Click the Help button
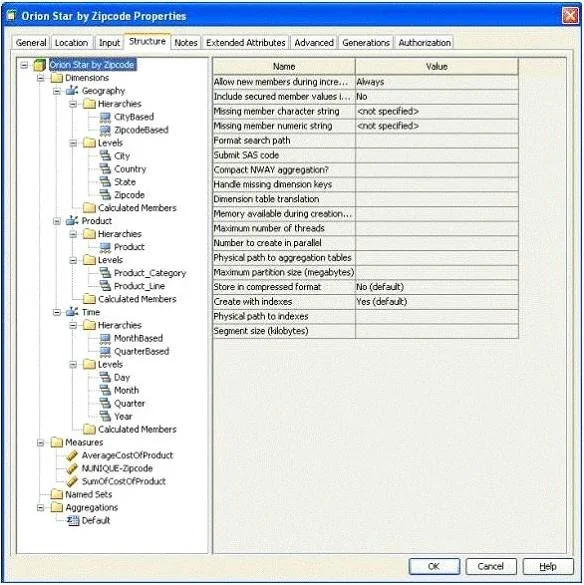The width and height of the screenshot is (584, 585). [x=548, y=567]
